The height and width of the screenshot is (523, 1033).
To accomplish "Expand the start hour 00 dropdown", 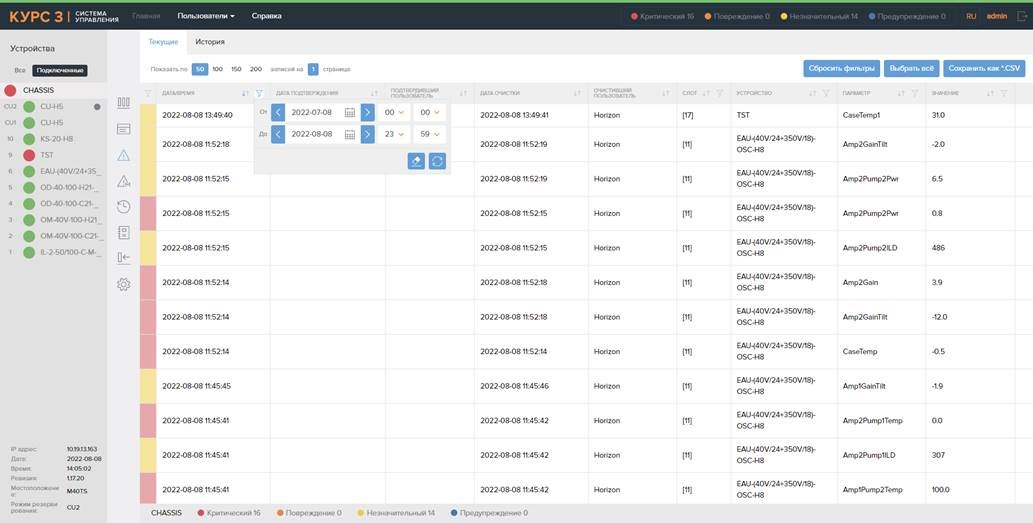I will coord(395,113).
